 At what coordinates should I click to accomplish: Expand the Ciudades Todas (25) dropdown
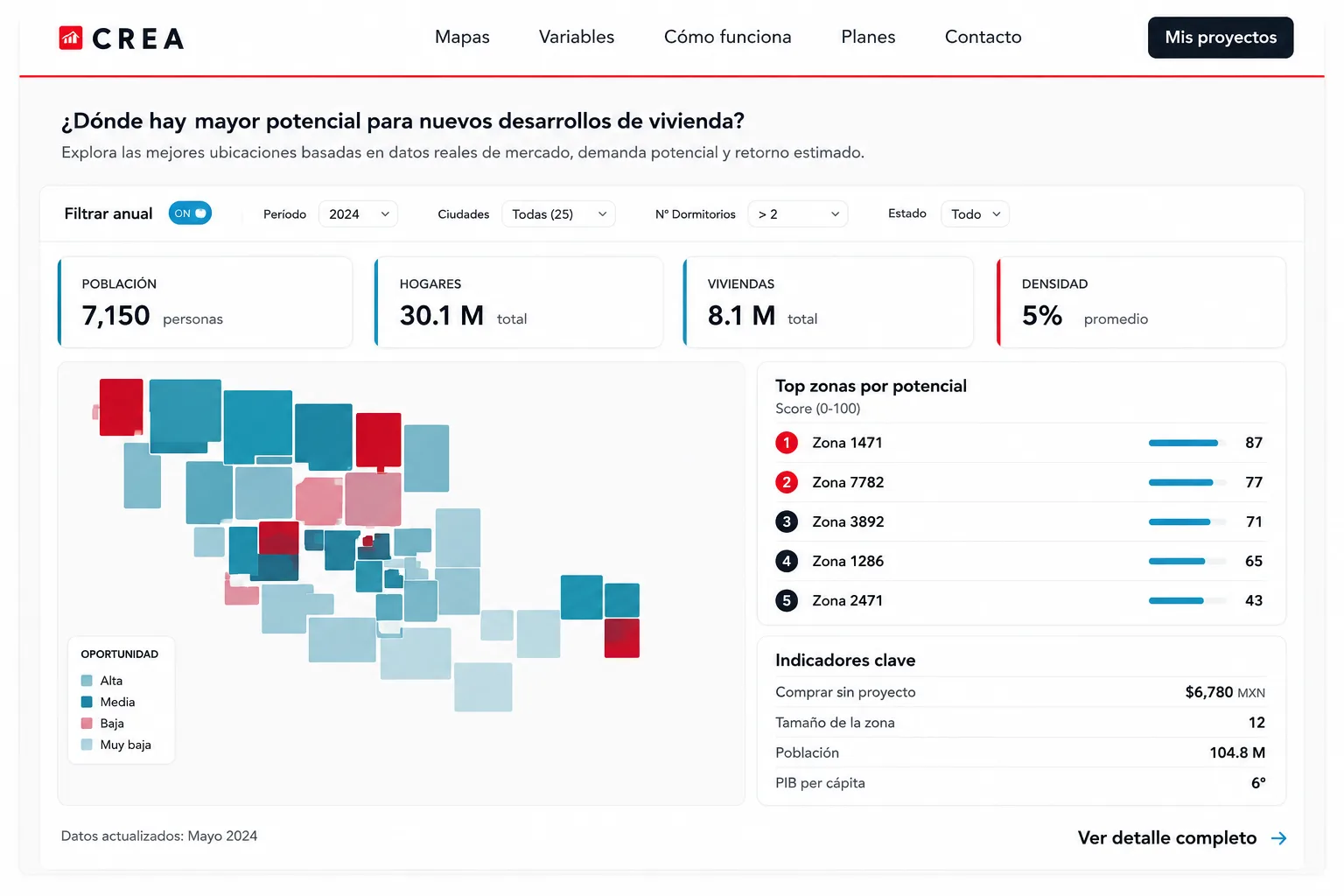(x=558, y=214)
